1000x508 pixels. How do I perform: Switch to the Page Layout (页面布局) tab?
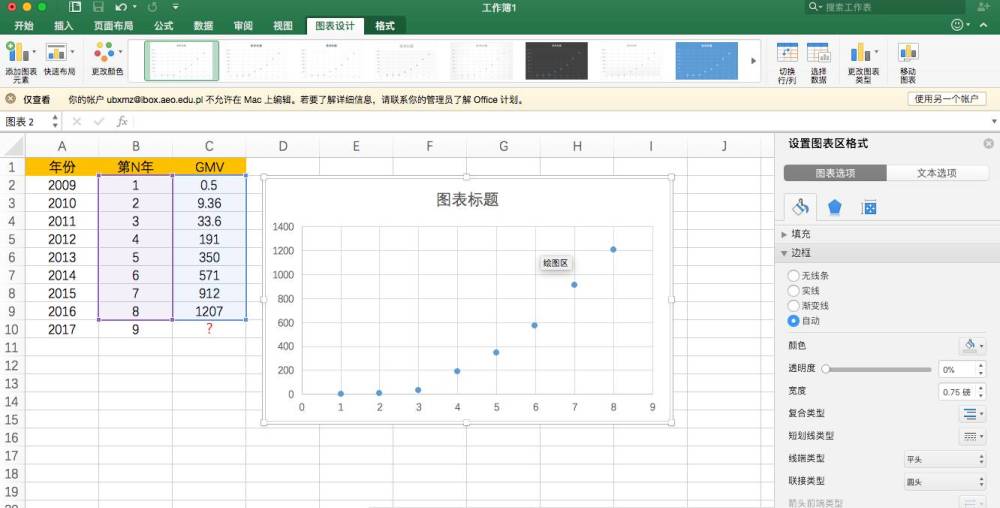click(113, 25)
